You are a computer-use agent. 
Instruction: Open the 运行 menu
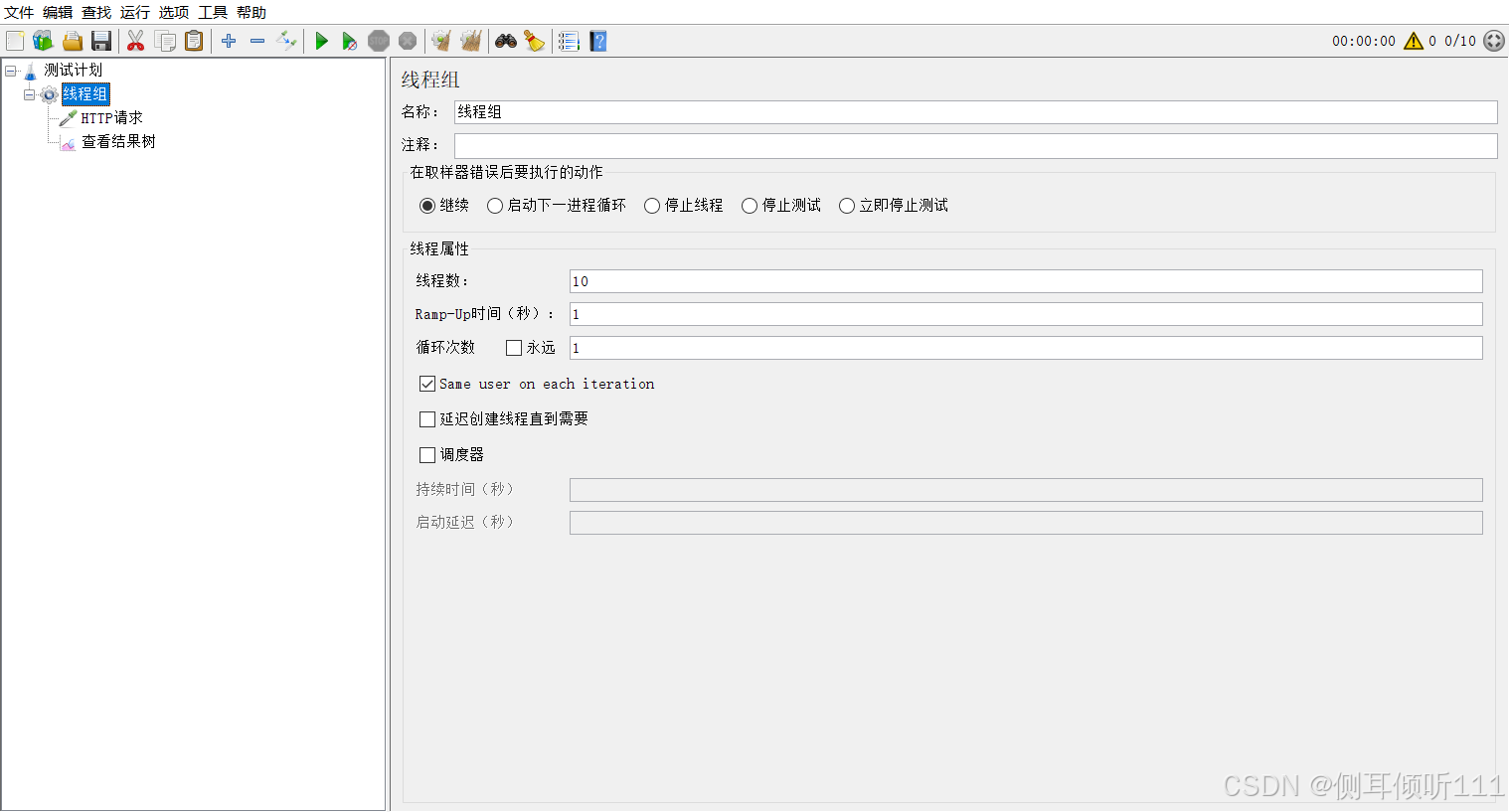135,12
